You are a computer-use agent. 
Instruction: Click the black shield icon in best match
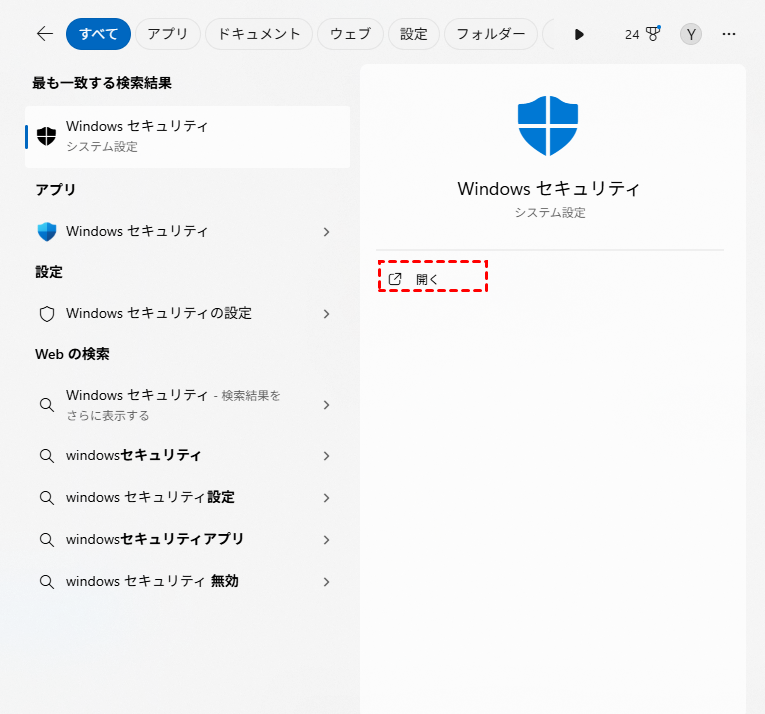46,136
